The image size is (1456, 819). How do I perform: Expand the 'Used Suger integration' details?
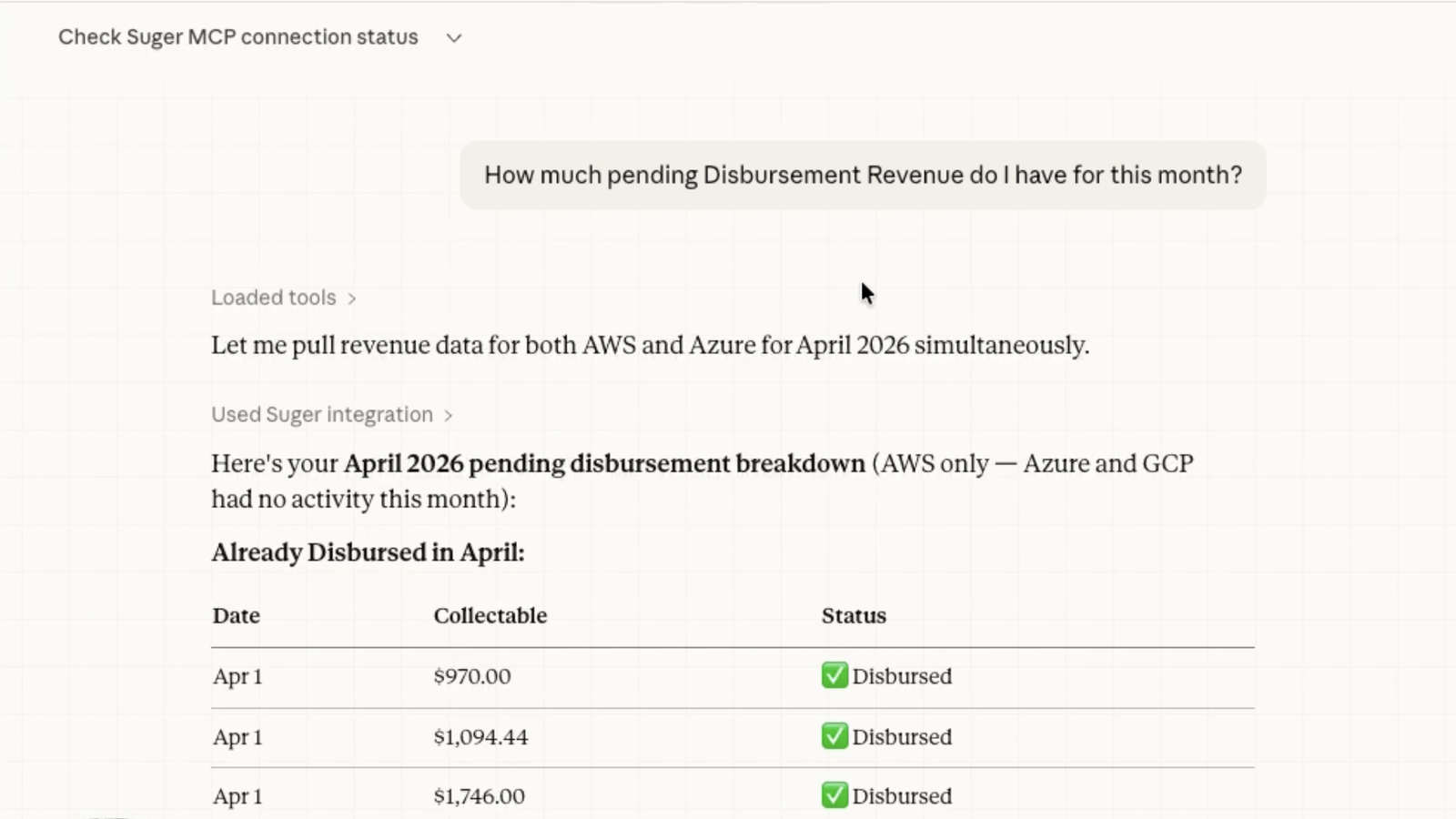[x=331, y=415]
